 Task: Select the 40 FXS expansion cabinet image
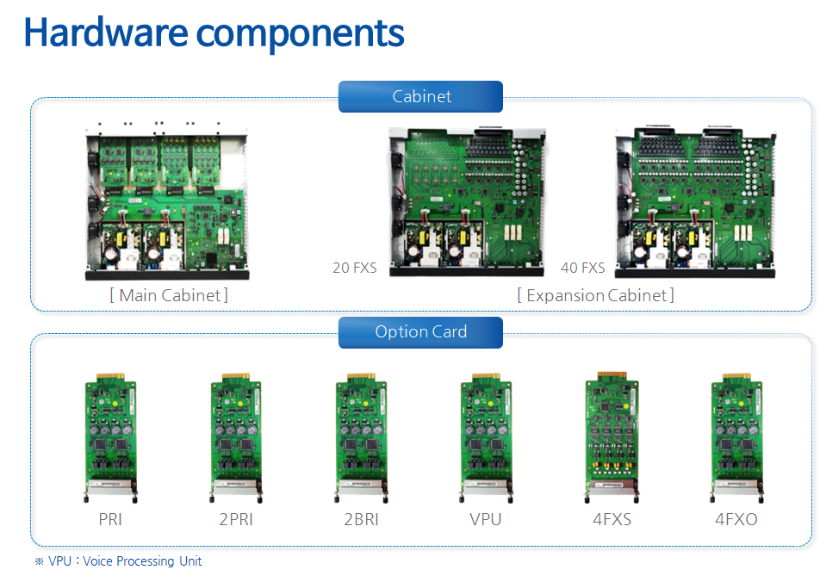(x=696, y=201)
